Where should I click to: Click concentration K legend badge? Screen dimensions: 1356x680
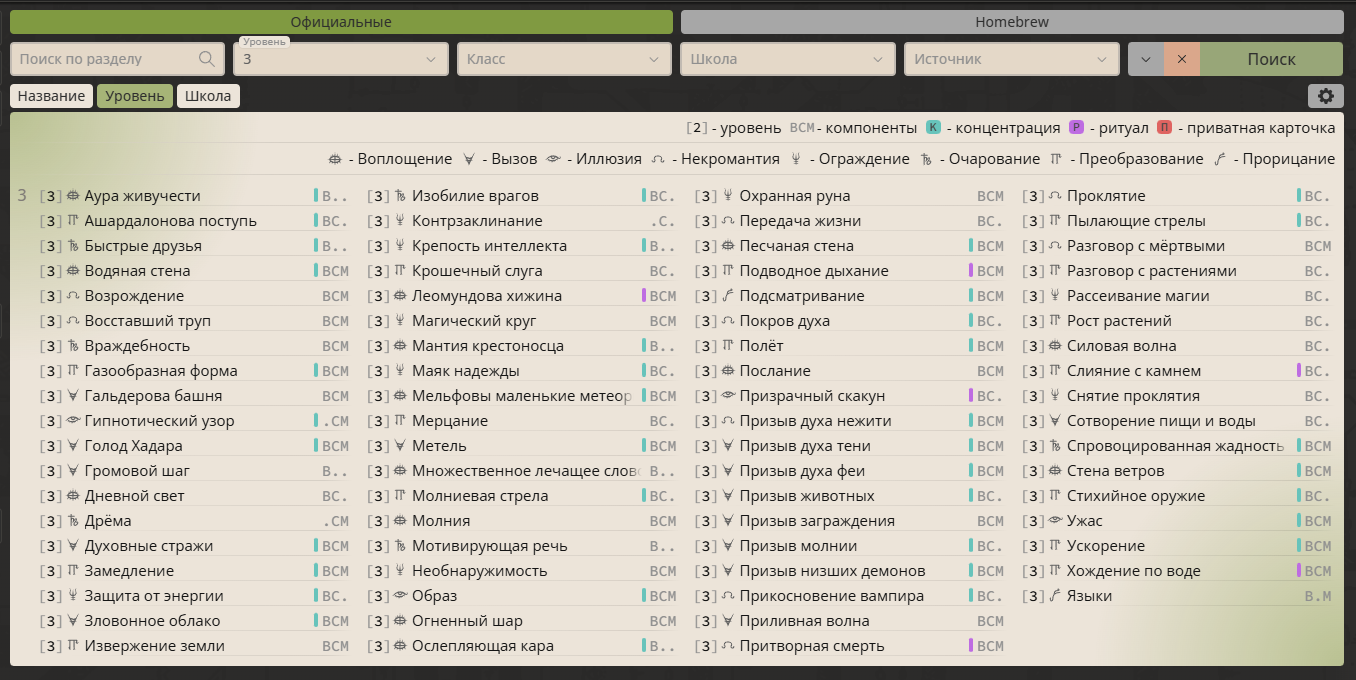pos(934,128)
